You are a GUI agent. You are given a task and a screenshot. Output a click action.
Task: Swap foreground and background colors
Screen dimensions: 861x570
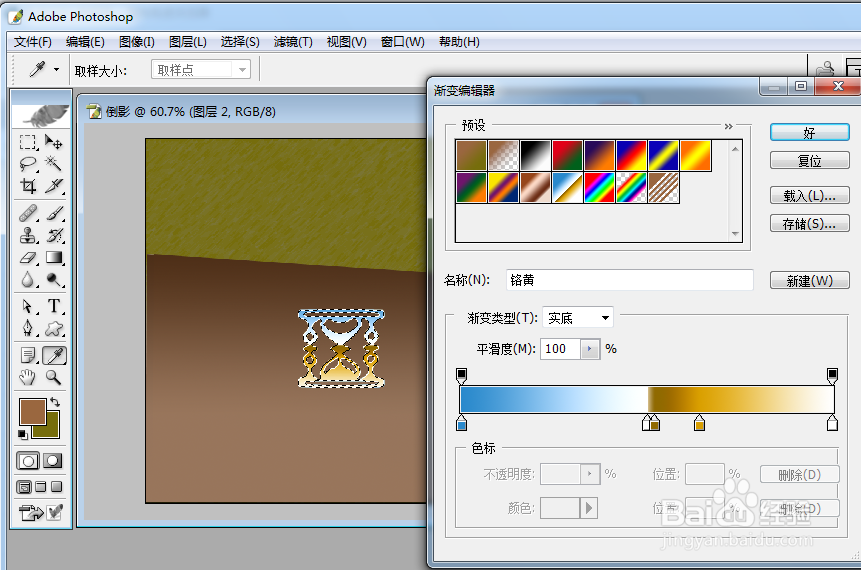(x=55, y=402)
